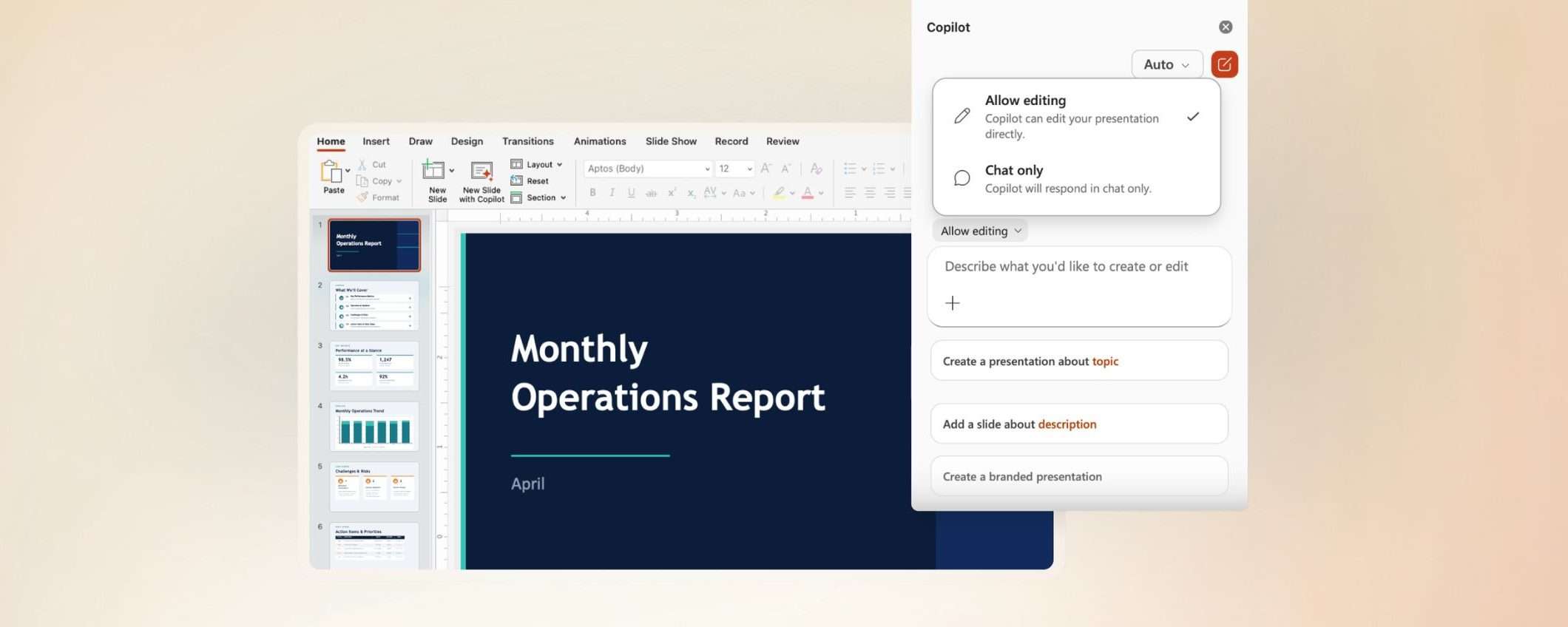Open the Auto model dropdown
This screenshot has height=627, width=1568.
[x=1166, y=64]
